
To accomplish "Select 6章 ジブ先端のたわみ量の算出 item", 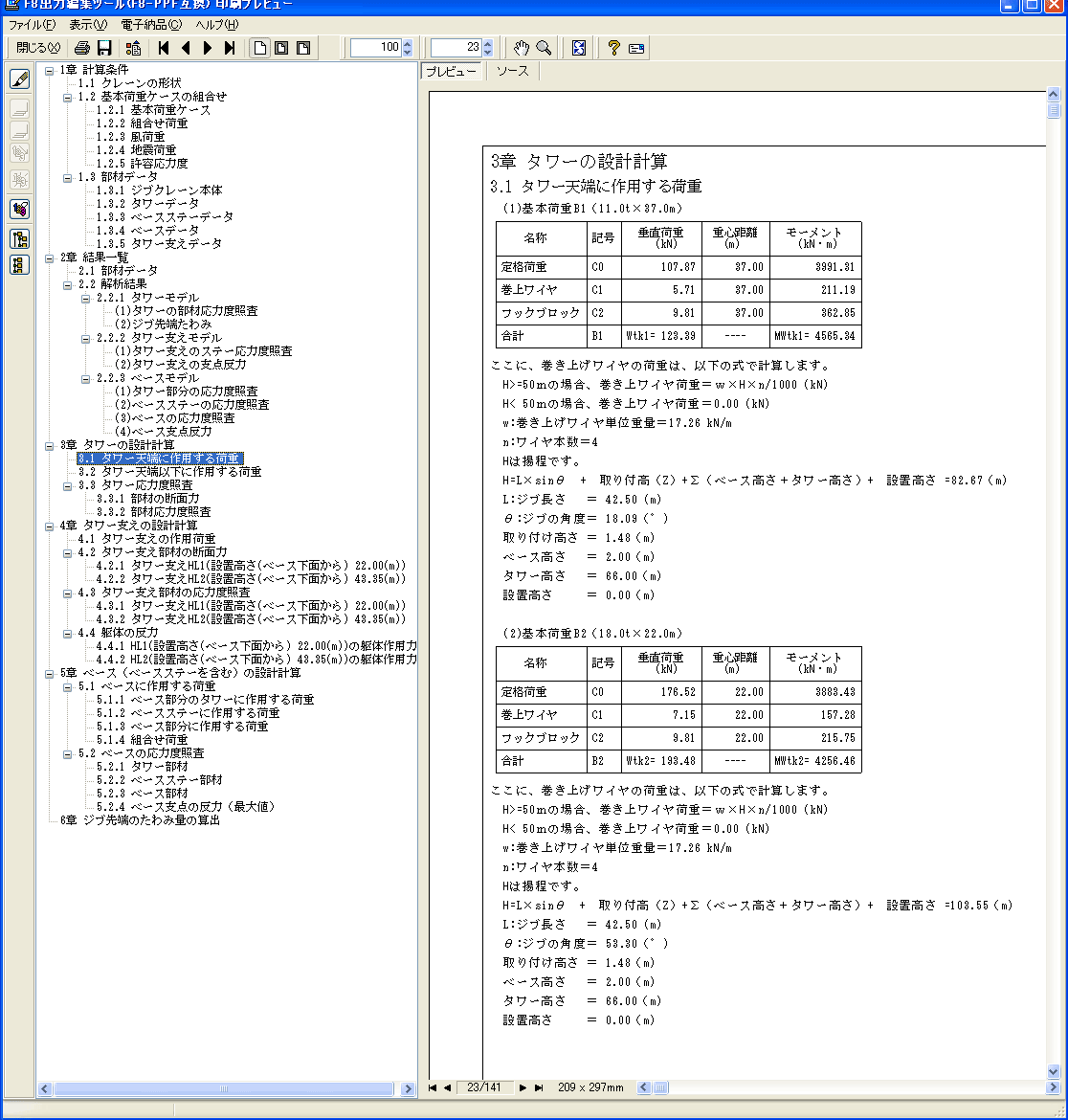I will click(x=140, y=820).
